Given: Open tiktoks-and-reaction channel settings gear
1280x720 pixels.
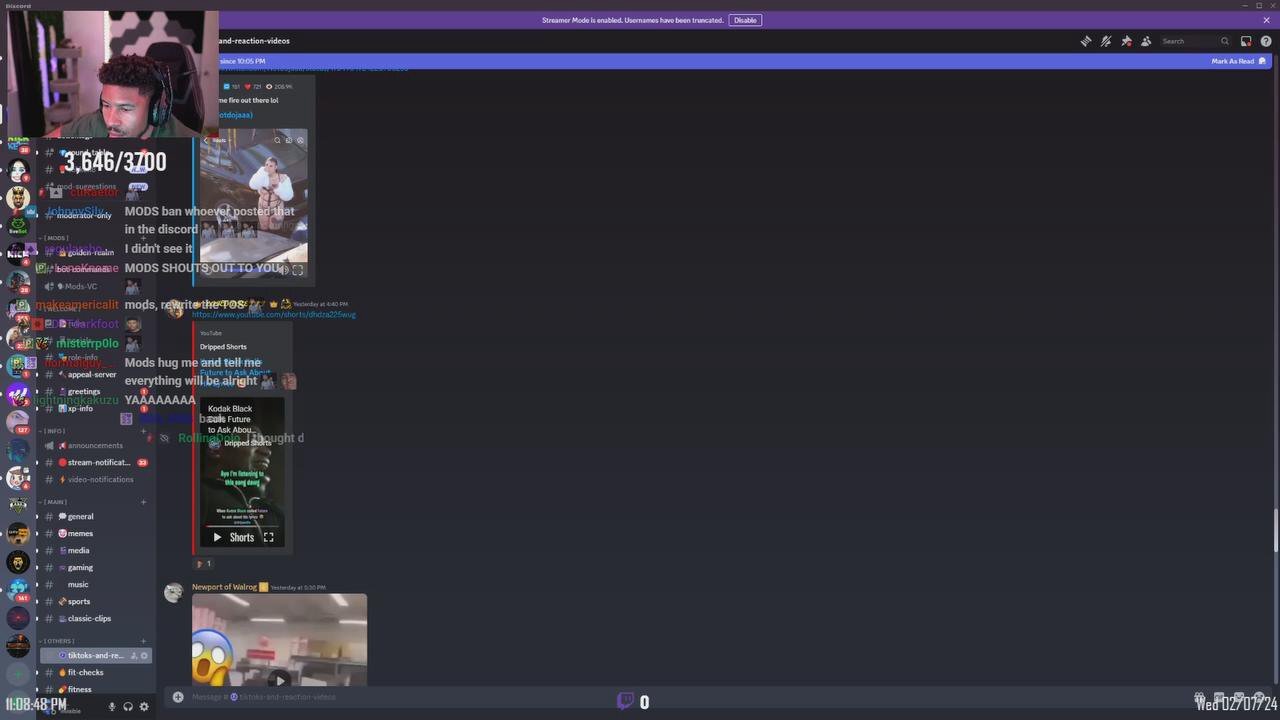Looking at the screenshot, I should [x=144, y=655].
